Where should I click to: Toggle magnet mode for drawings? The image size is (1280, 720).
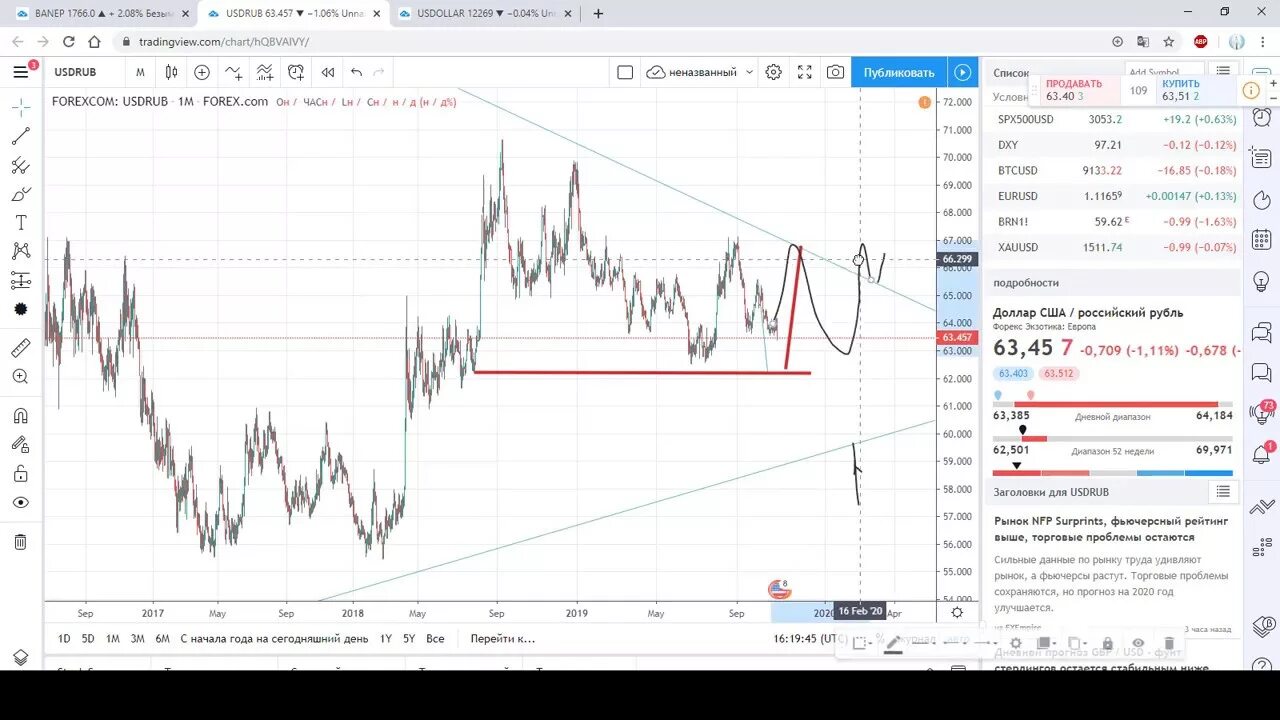(20, 416)
